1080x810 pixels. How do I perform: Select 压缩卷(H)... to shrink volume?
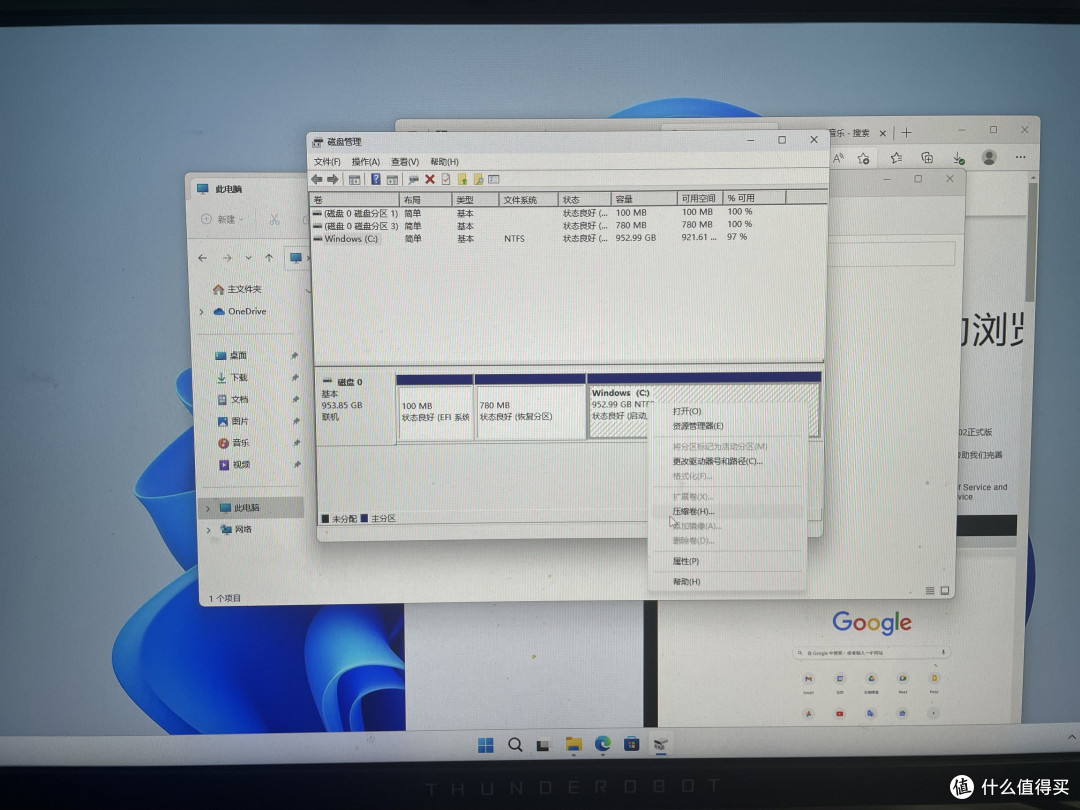(x=693, y=511)
